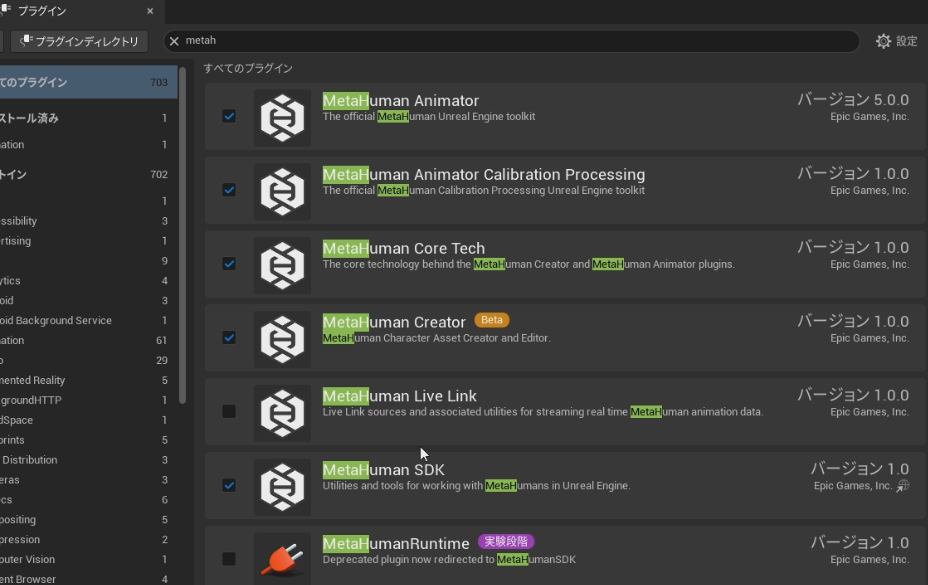Select the groundHTTP category
The image size is (928, 585).
pos(89,400)
